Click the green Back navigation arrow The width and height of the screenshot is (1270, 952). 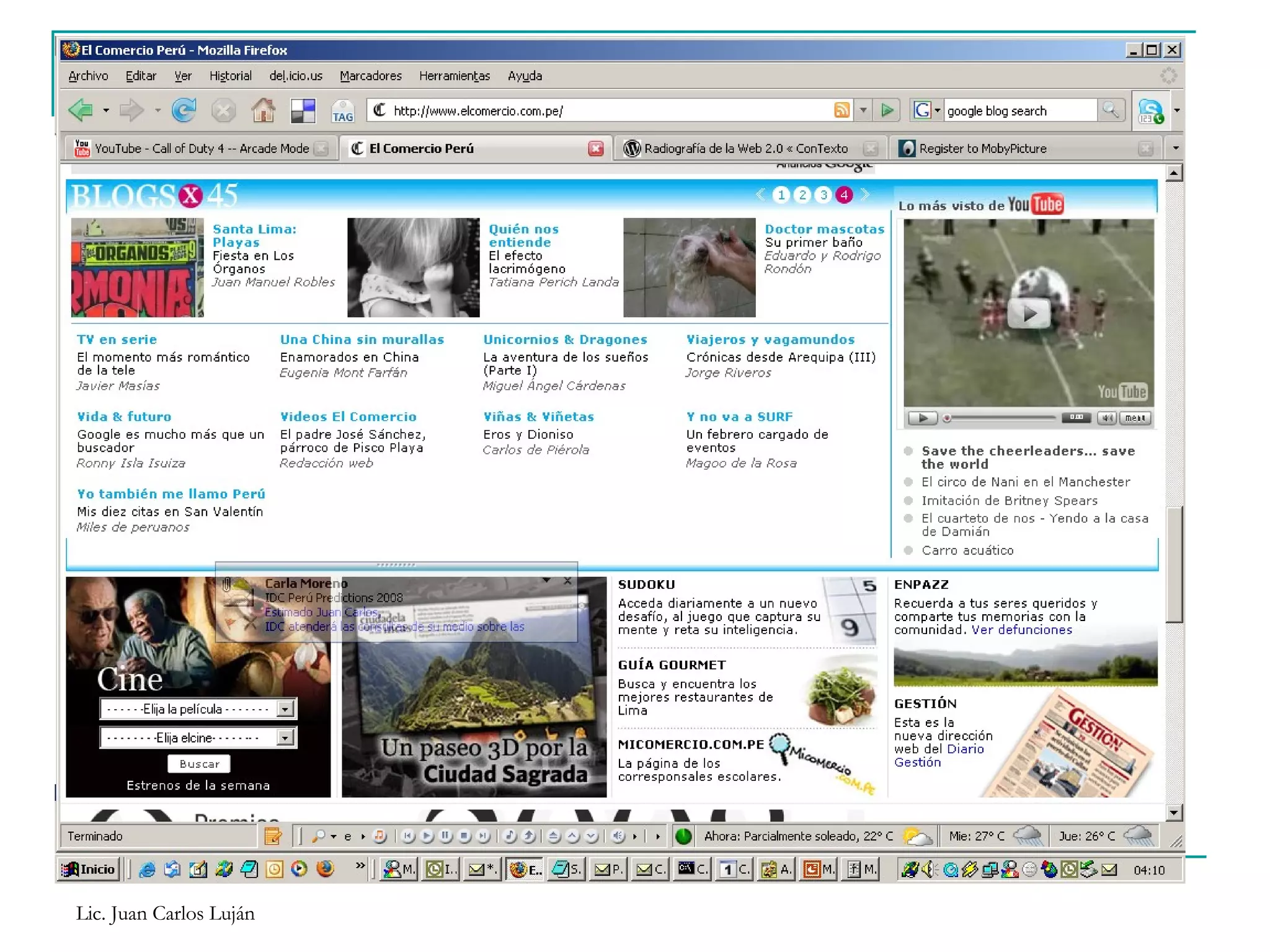pyautogui.click(x=81, y=111)
